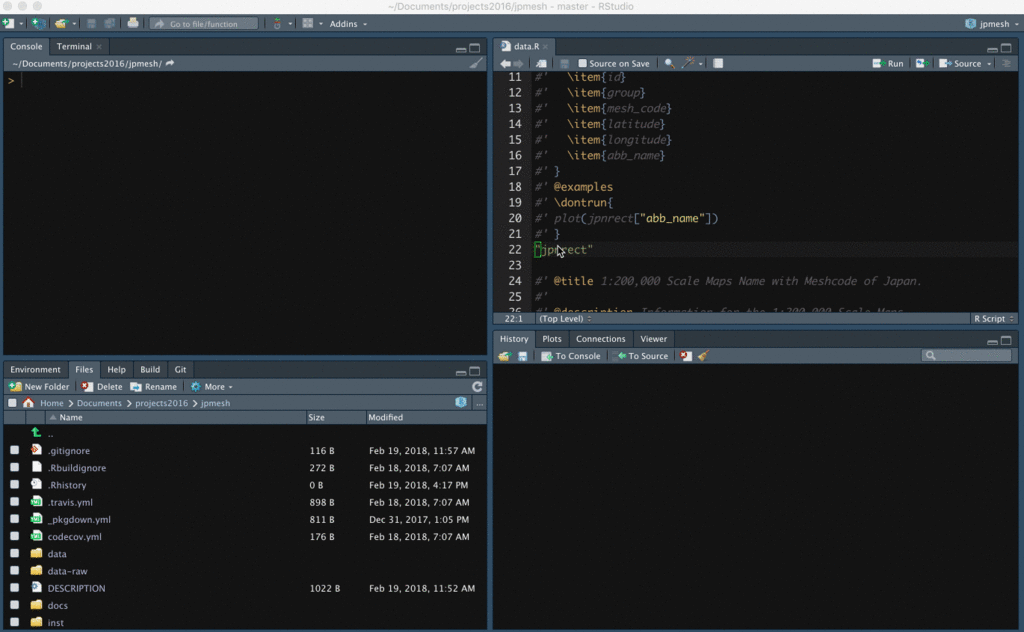The image size is (1024, 632).
Task: Click the version control Git toolbar icon
Action: coord(278,24)
